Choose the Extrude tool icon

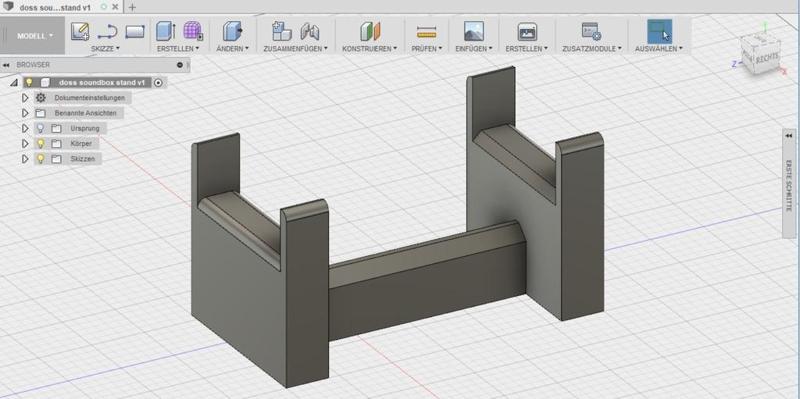[x=166, y=31]
